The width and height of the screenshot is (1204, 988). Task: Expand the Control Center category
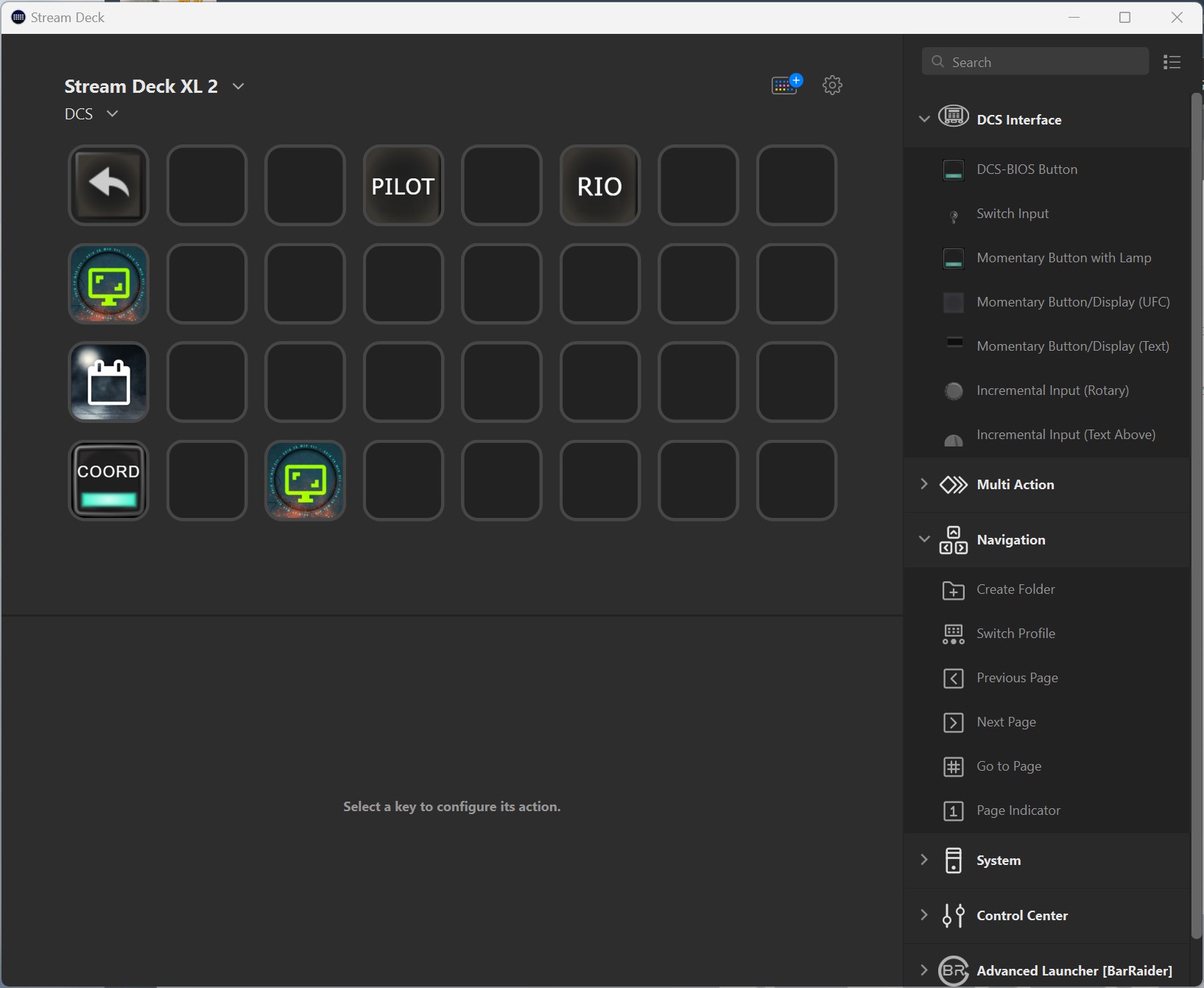(924, 915)
